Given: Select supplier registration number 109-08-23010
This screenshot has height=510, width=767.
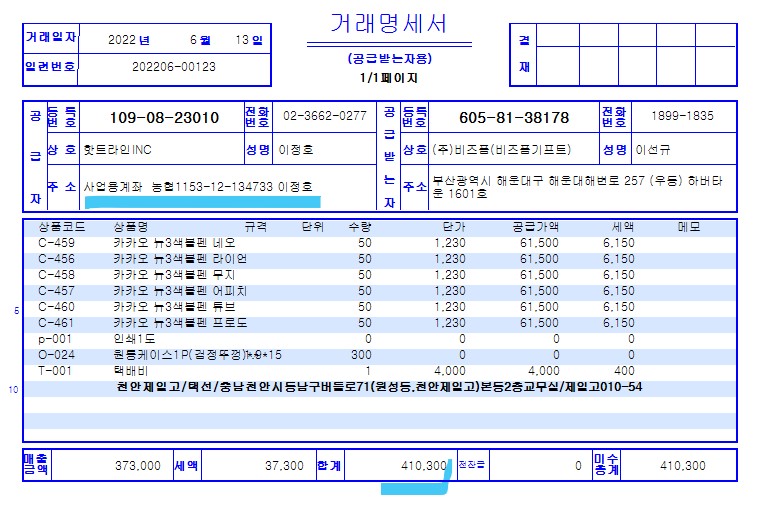Looking at the screenshot, I should tap(163, 118).
